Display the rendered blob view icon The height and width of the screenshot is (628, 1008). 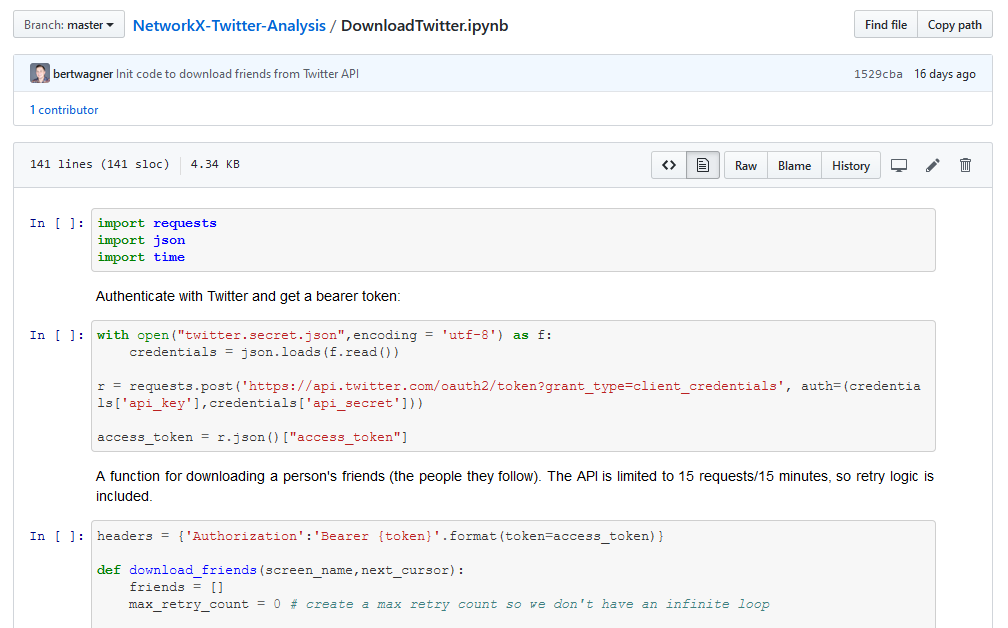click(x=703, y=165)
